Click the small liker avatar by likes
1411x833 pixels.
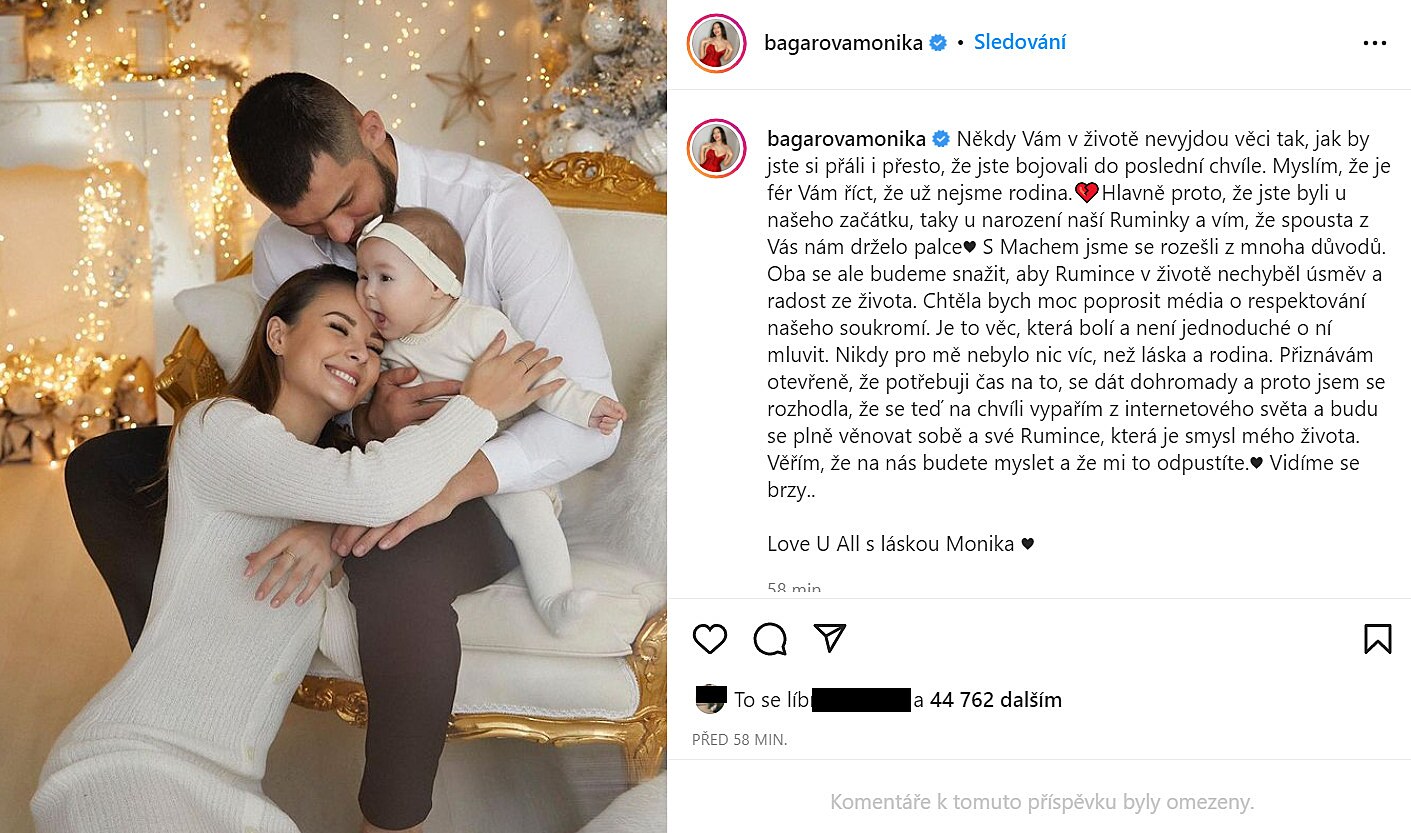(x=709, y=700)
